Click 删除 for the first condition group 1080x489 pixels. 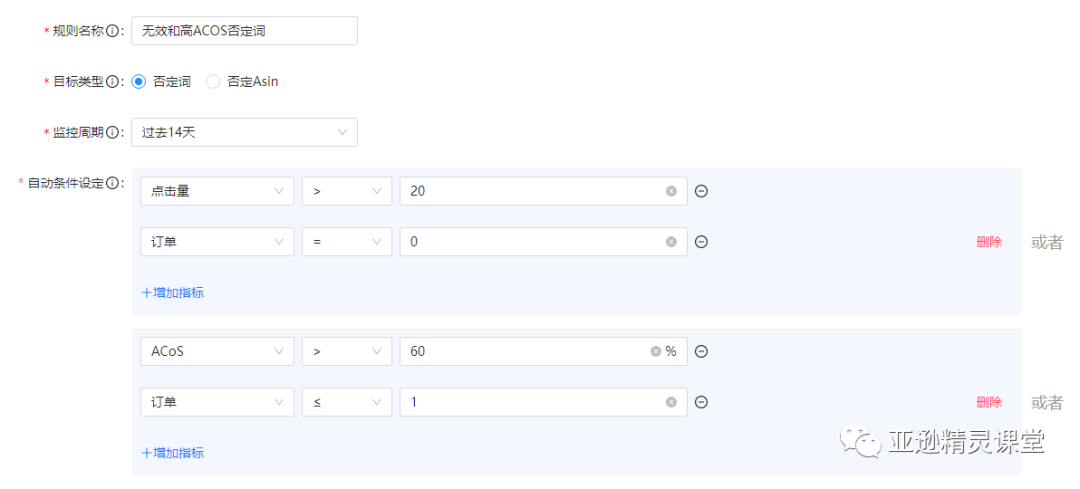[988, 242]
